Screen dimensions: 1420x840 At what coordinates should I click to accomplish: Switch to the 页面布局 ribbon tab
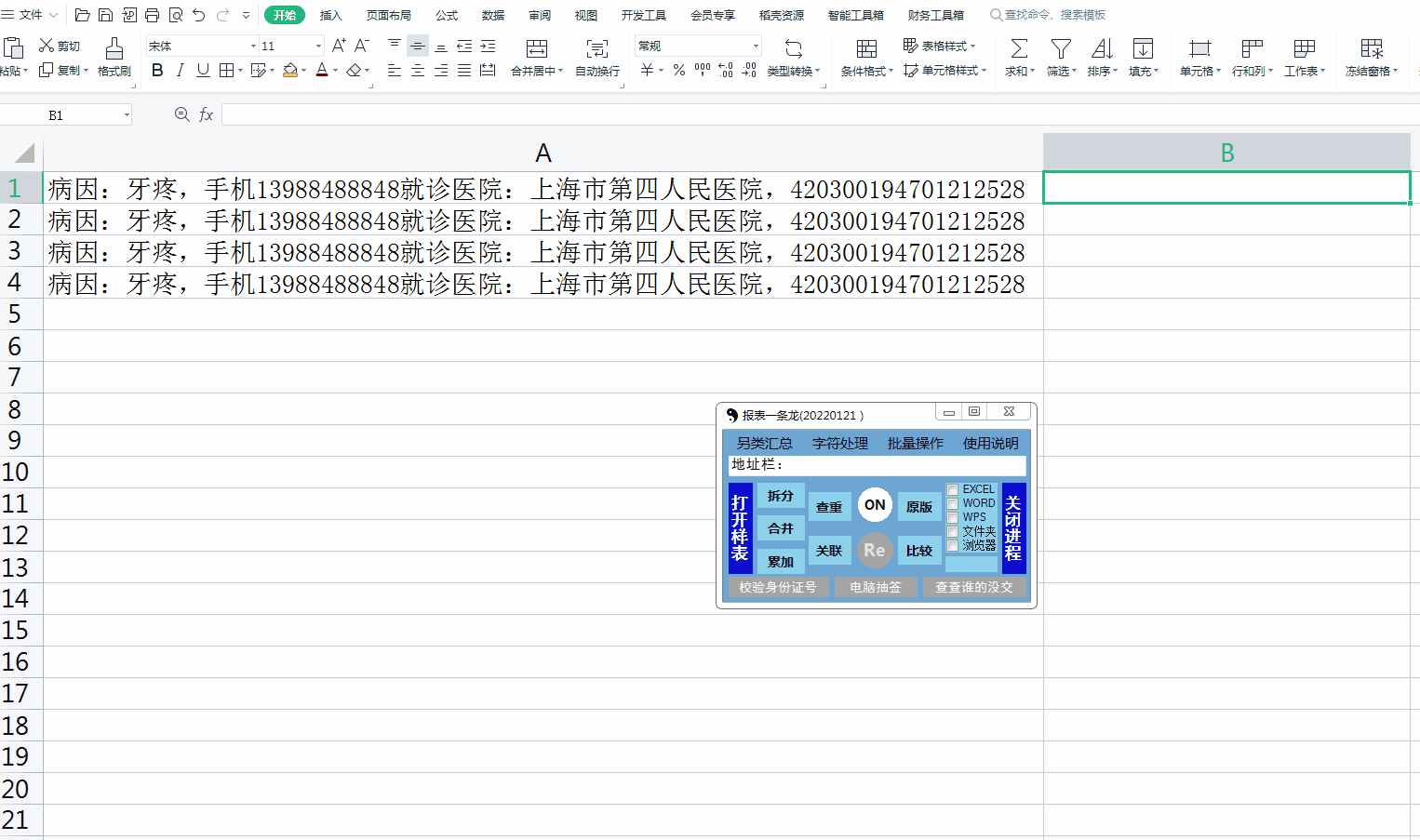389,15
